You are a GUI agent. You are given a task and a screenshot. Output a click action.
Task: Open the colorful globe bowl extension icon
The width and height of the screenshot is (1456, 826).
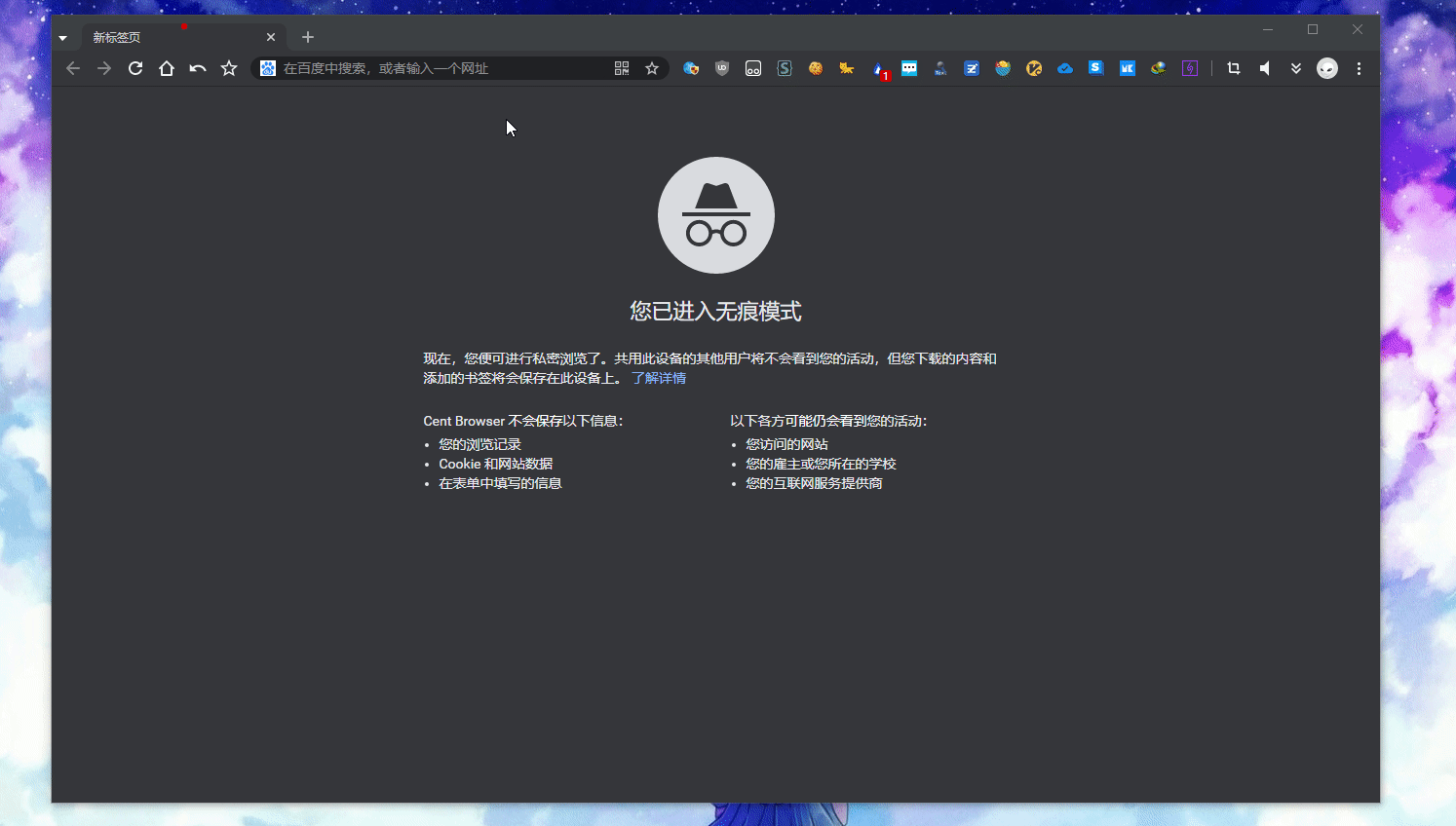pos(1003,68)
